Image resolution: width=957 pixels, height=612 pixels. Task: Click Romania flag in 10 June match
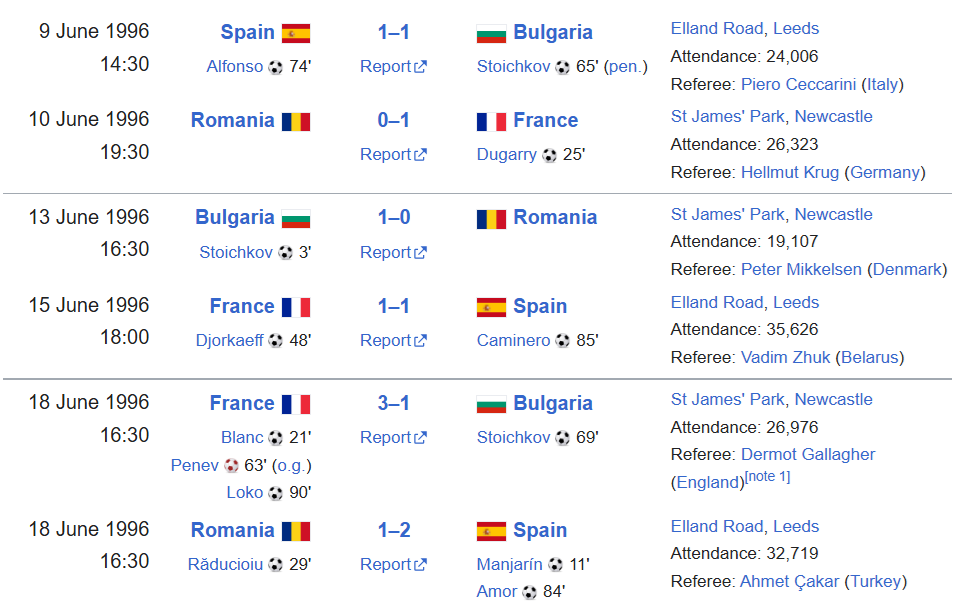[x=296, y=121]
